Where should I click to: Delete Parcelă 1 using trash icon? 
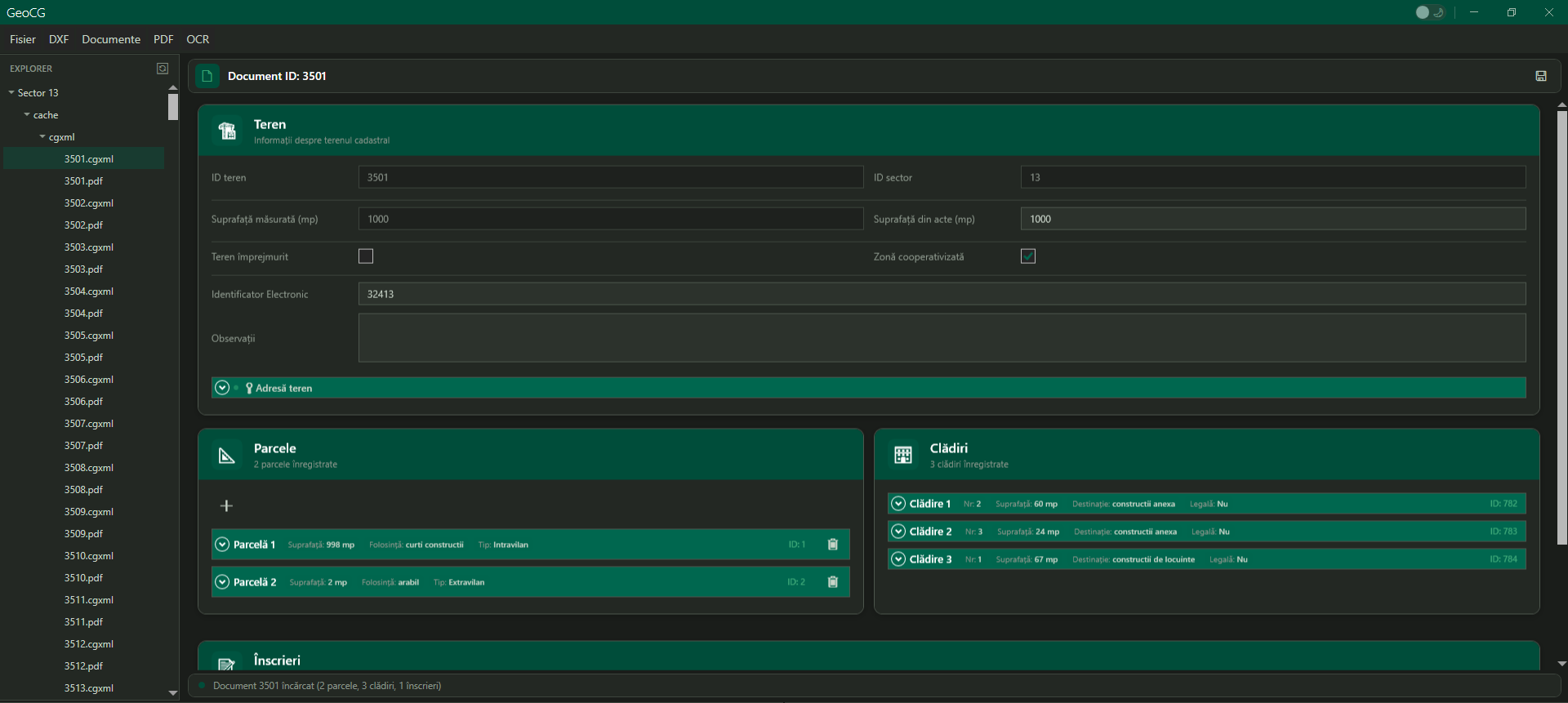pyautogui.click(x=833, y=545)
